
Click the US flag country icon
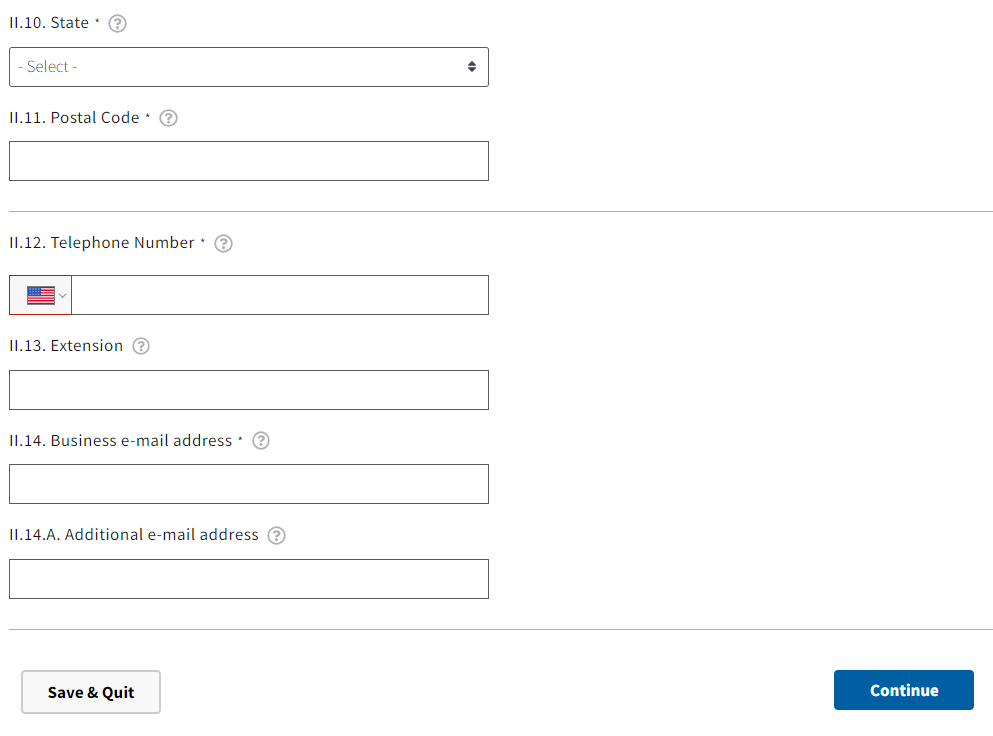click(x=40, y=295)
